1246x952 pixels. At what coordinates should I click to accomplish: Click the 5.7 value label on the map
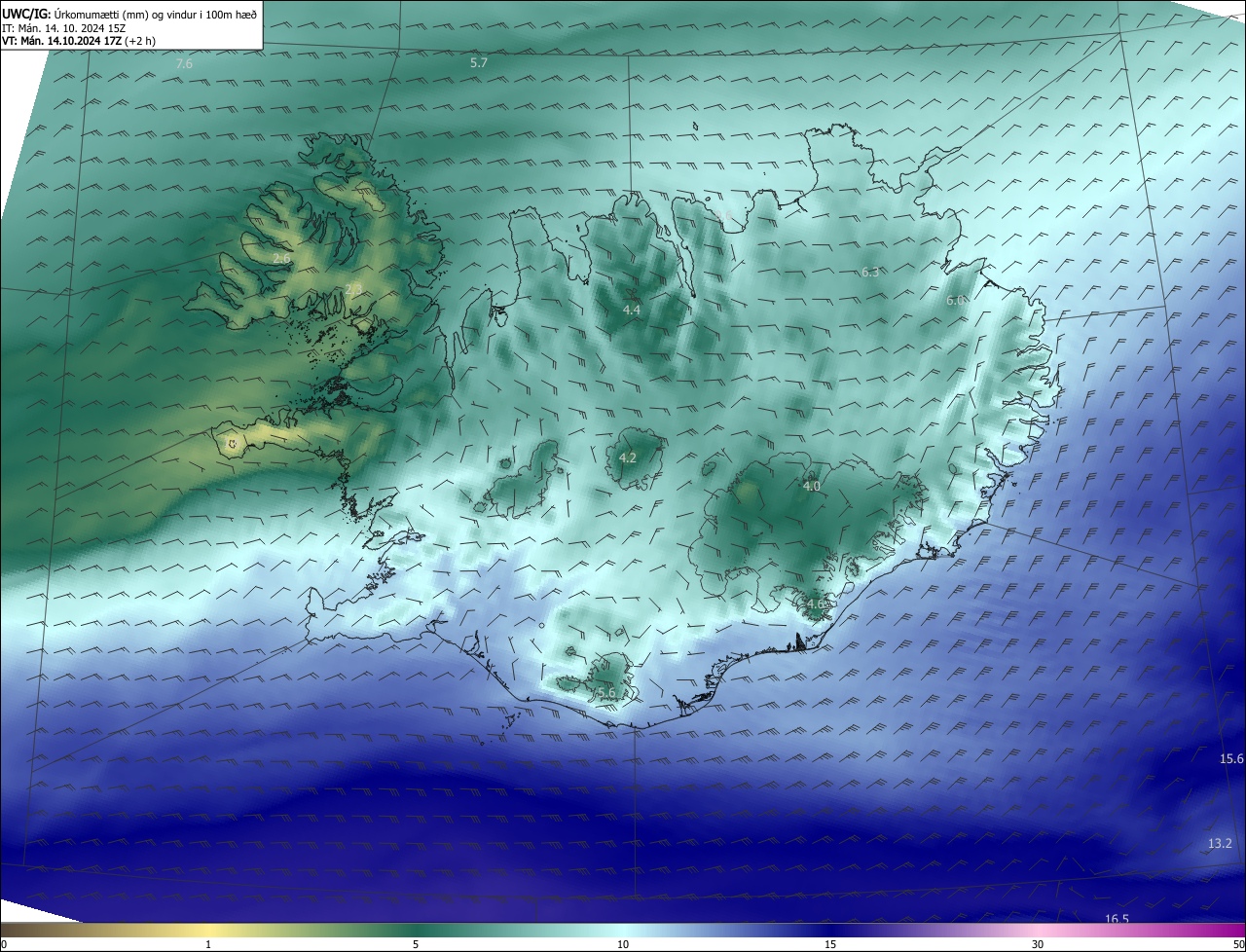click(479, 62)
